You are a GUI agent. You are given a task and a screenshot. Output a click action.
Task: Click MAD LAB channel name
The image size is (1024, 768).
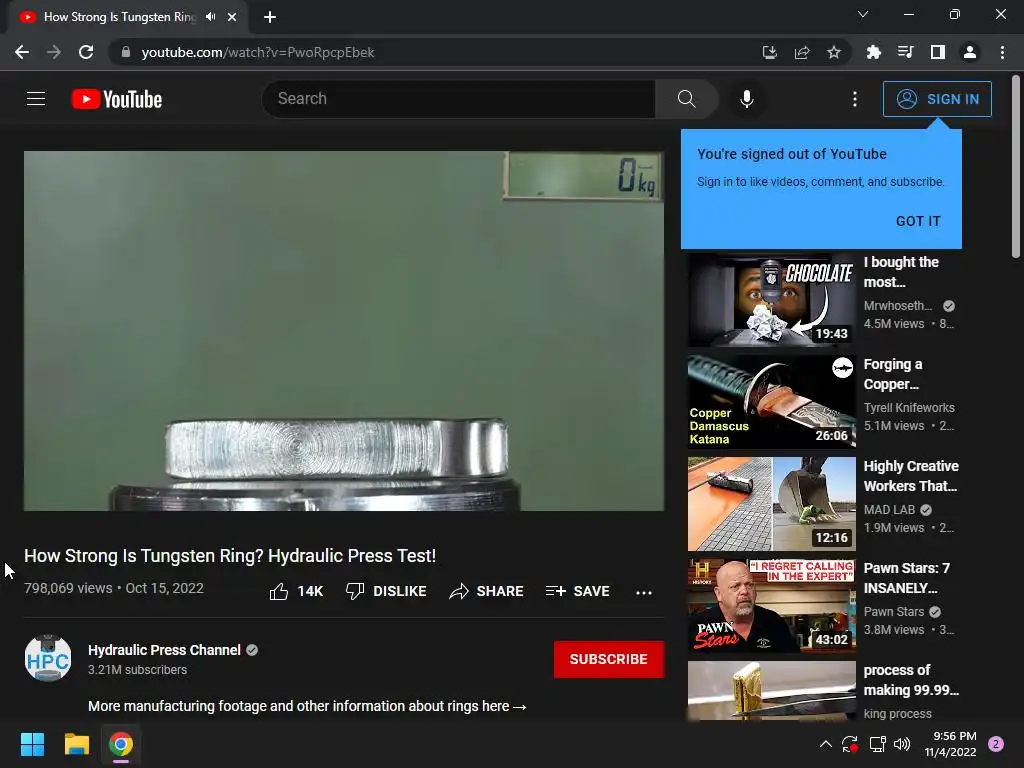[889, 510]
